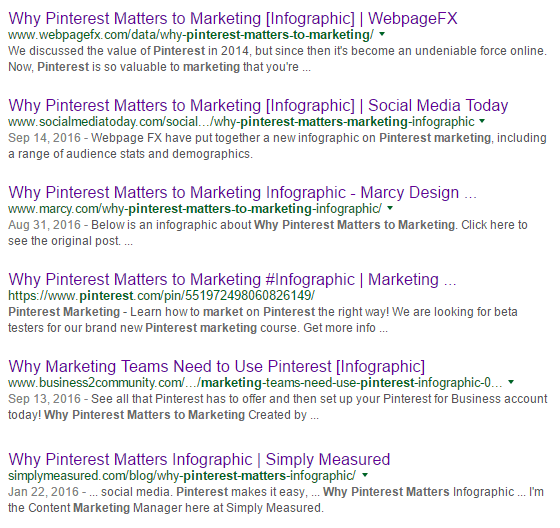560x528 pixels.
Task: Open the WebpageFX Pinterest infographic result title
Action: (232, 19)
